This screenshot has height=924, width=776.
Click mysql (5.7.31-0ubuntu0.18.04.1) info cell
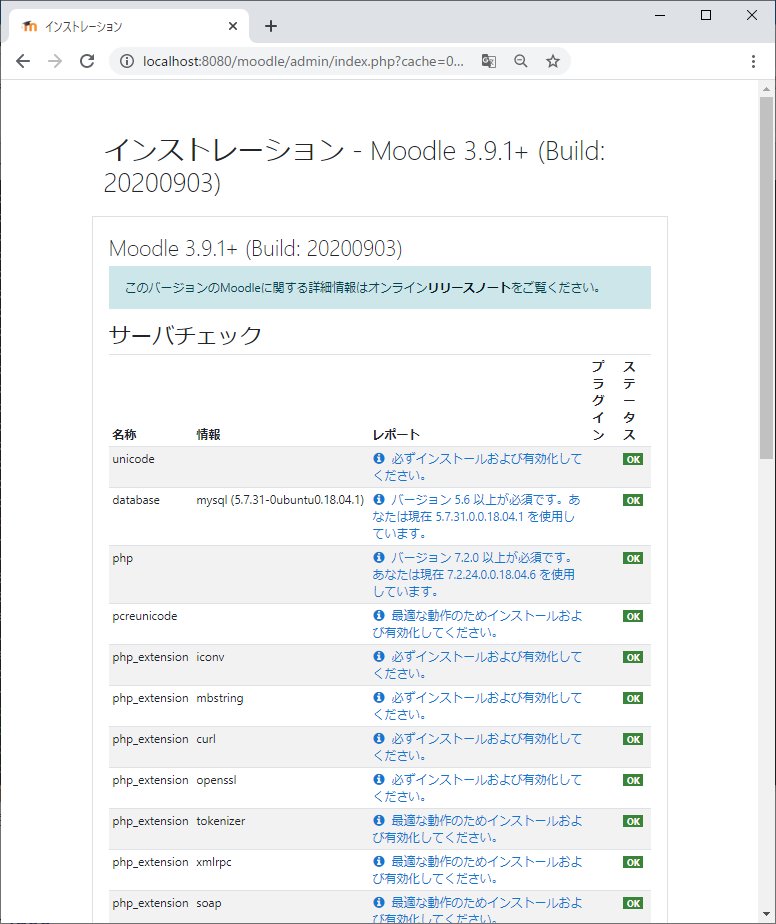click(x=280, y=500)
